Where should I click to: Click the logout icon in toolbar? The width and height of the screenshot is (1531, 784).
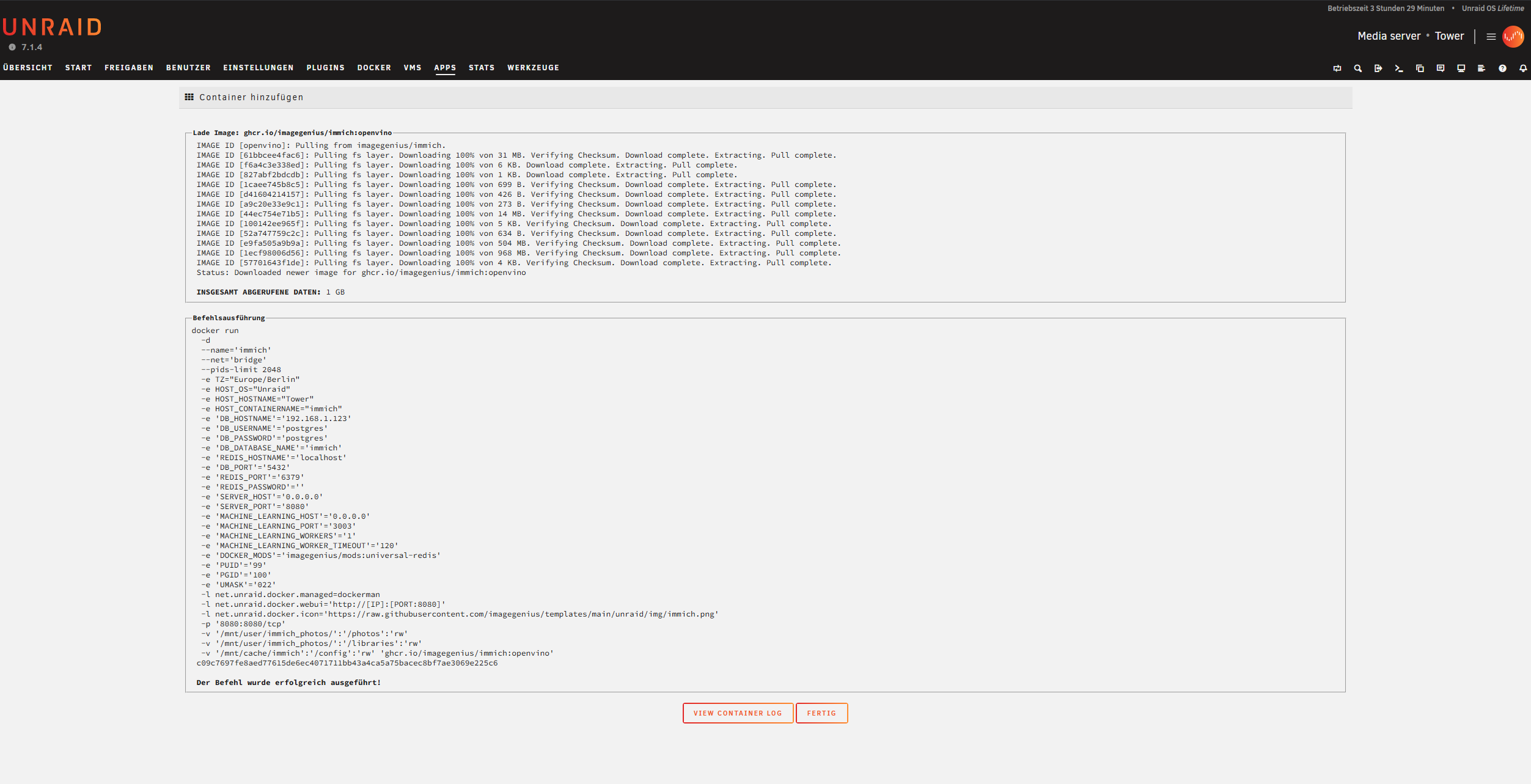click(x=1378, y=68)
